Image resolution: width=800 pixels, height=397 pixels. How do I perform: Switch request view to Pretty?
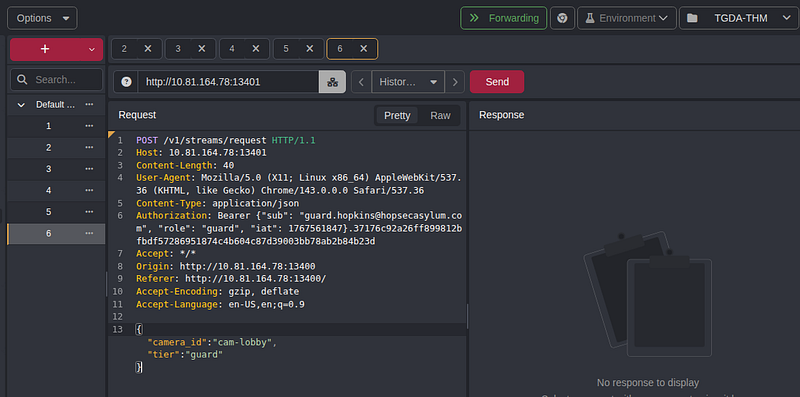[397, 115]
